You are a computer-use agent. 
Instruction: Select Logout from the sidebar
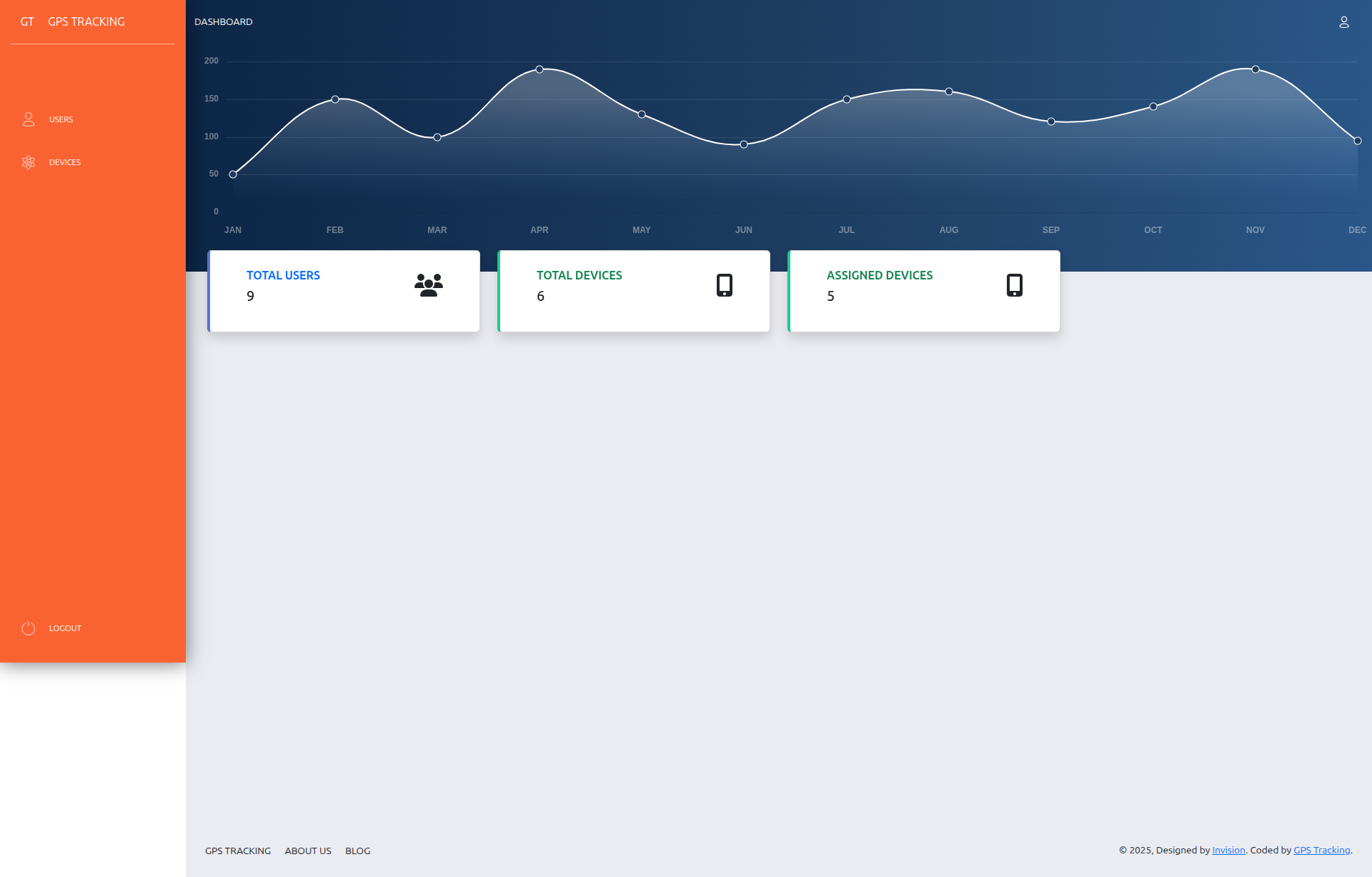(65, 628)
